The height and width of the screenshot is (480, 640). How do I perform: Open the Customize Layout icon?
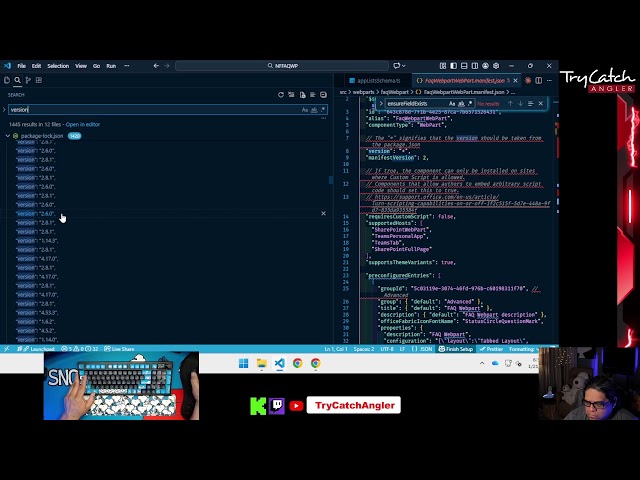(443, 66)
